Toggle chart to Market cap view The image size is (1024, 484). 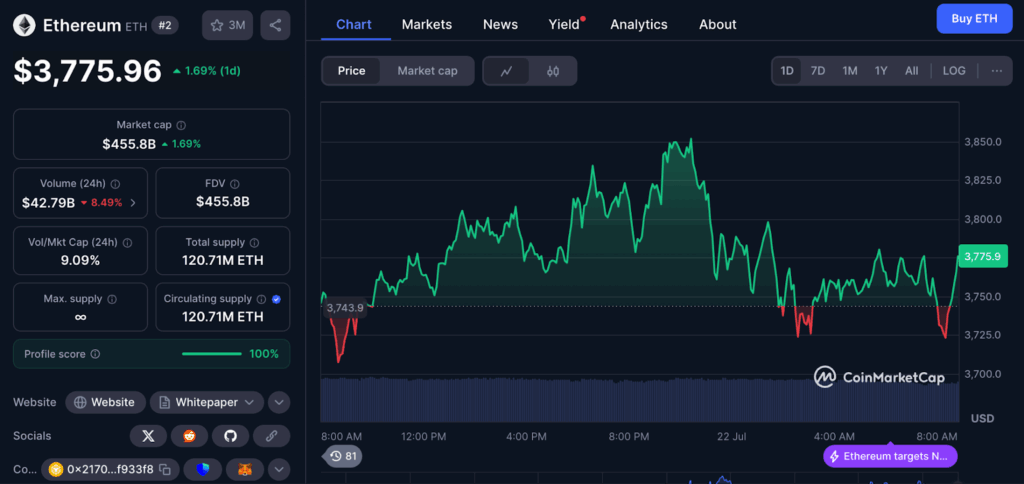[427, 71]
